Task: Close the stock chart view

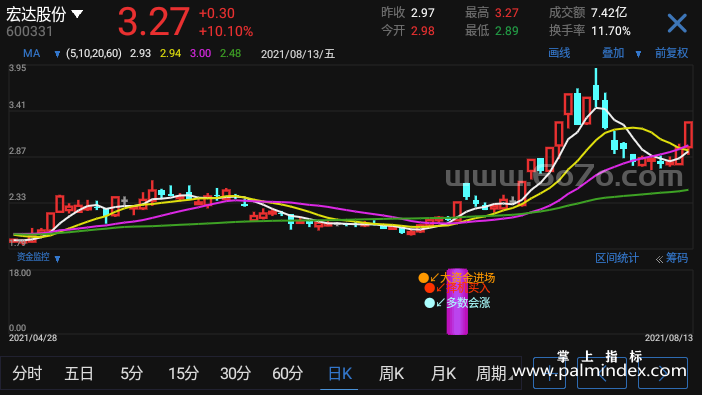Action: [677, 23]
